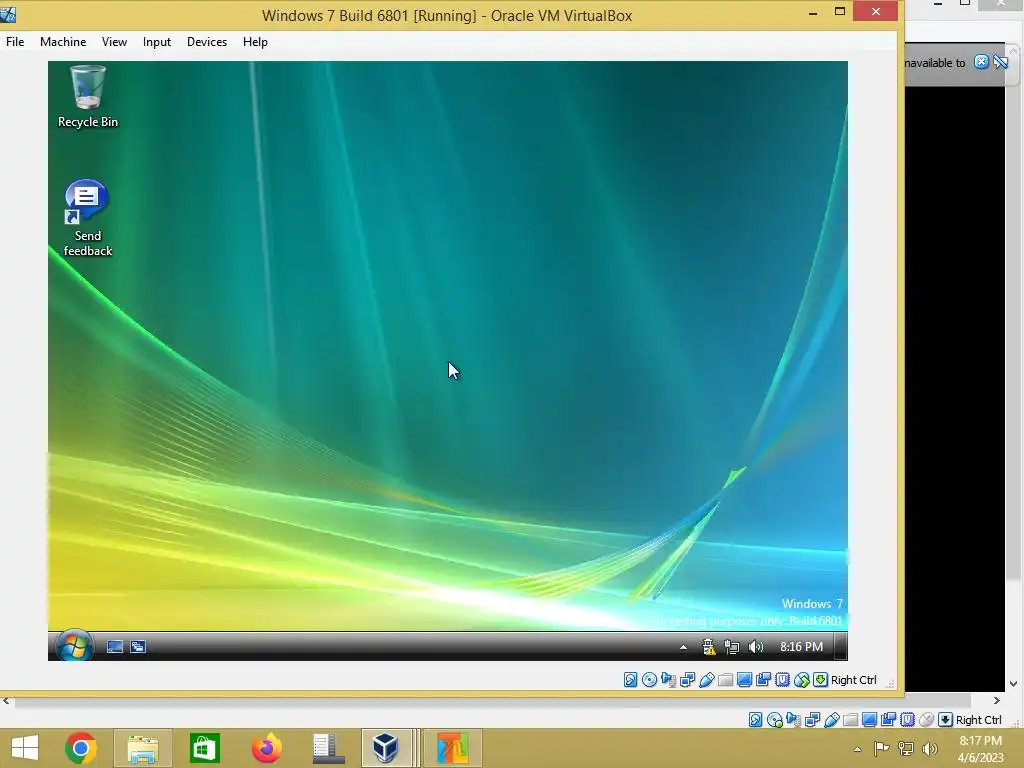
Task: Switch to VirtualBox on the host taskbar
Action: 386,748
